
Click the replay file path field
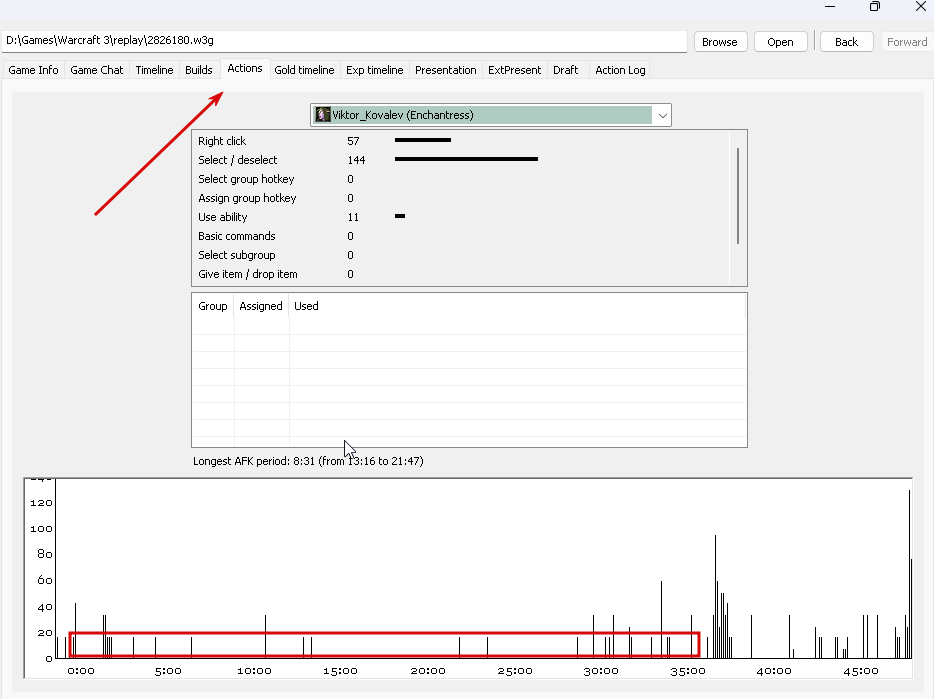pyautogui.click(x=344, y=41)
